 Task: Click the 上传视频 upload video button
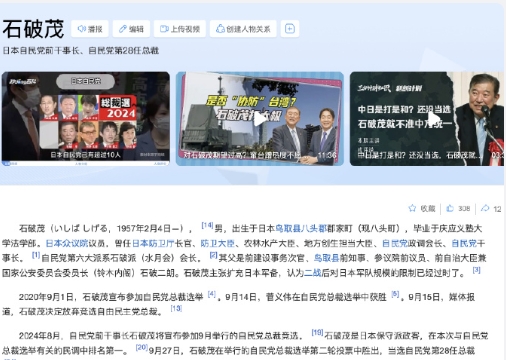[x=180, y=29]
